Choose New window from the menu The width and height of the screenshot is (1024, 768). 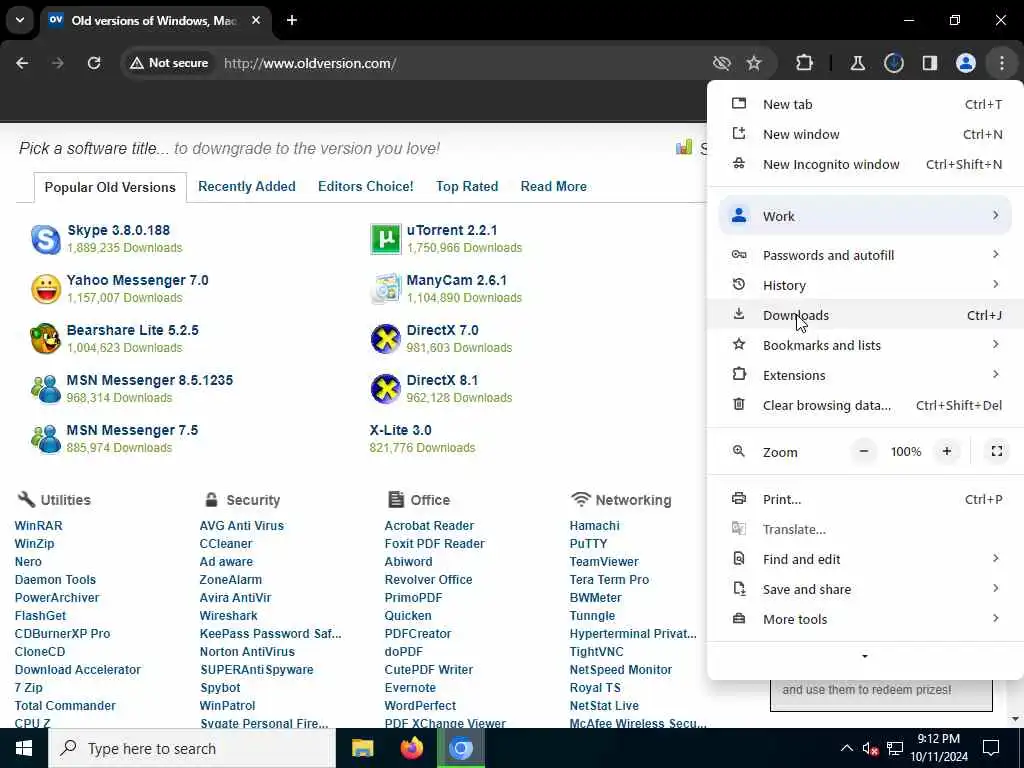pyautogui.click(x=865, y=134)
